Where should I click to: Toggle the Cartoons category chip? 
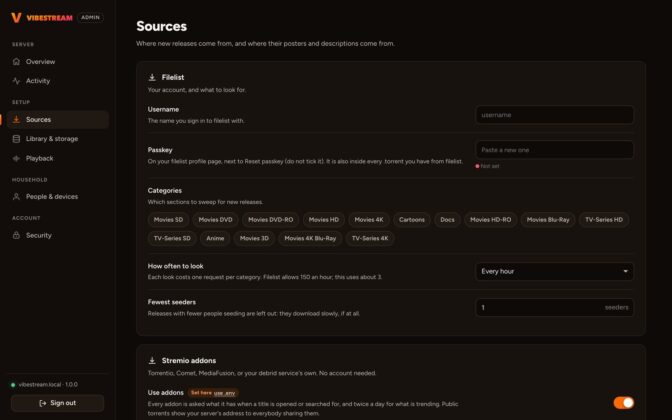point(412,220)
